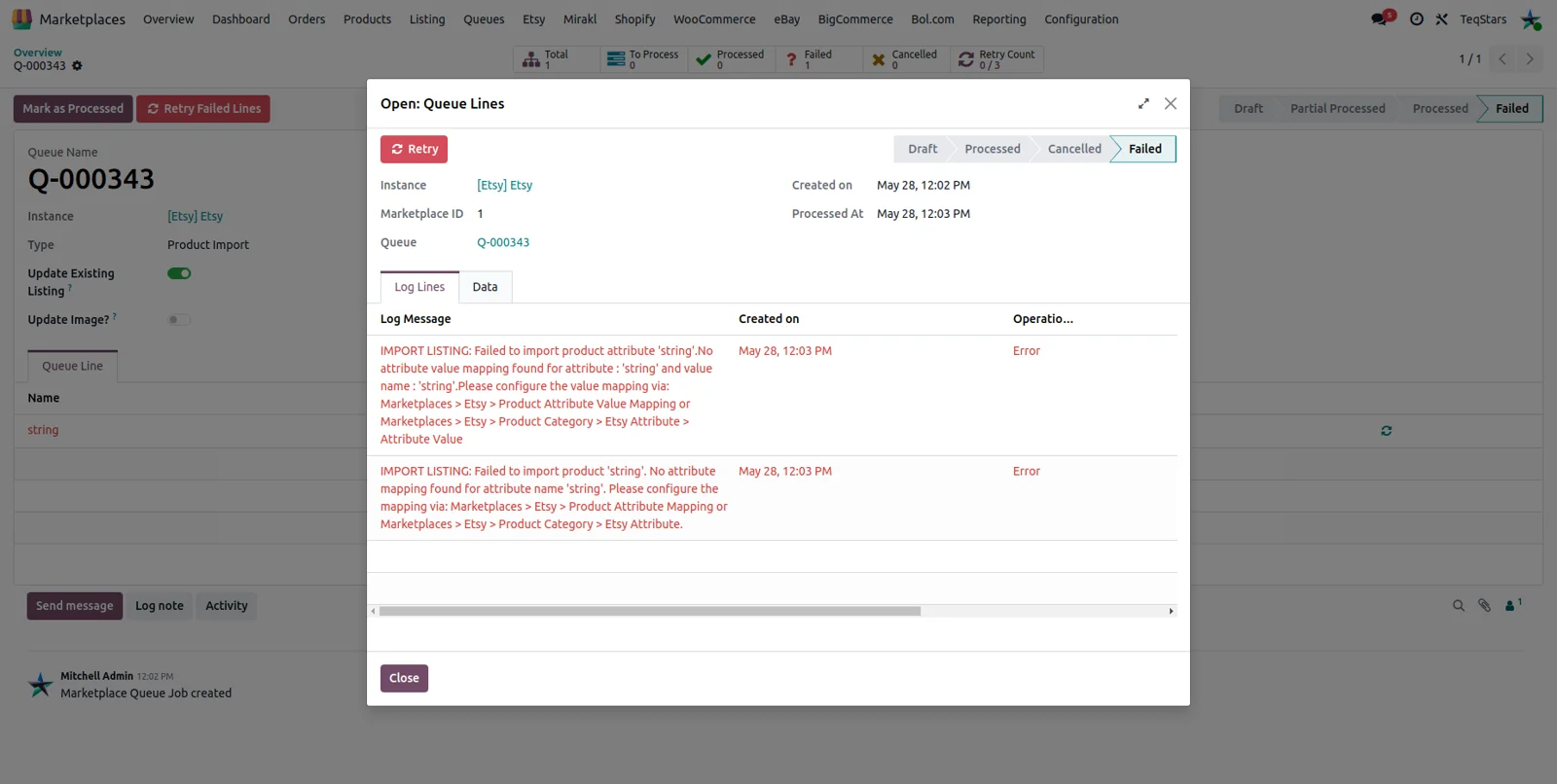
Task: Open the Configuration menu
Action: pyautogui.click(x=1081, y=19)
